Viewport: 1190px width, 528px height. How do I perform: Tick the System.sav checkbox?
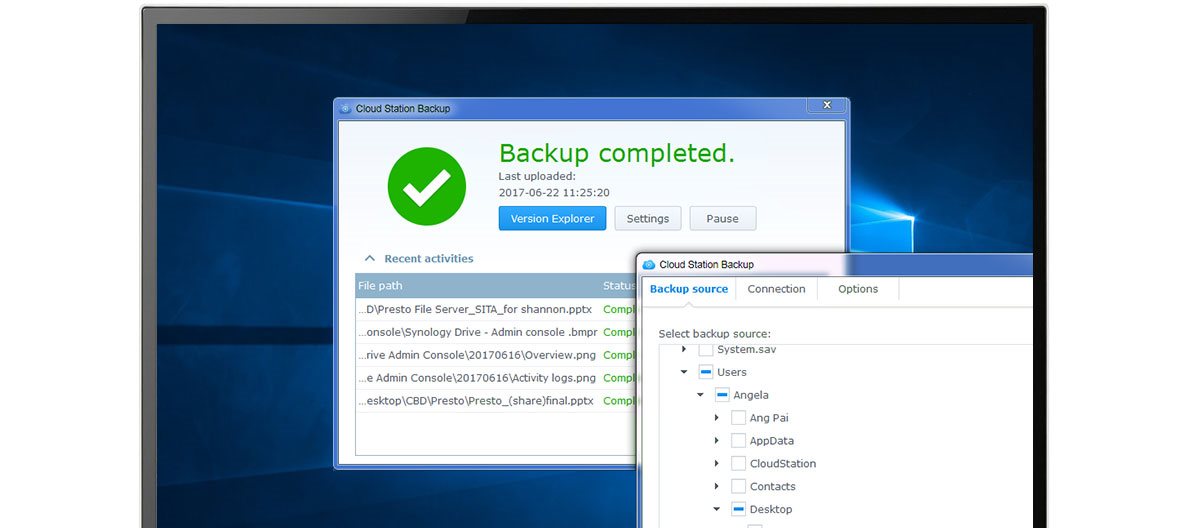tap(706, 350)
